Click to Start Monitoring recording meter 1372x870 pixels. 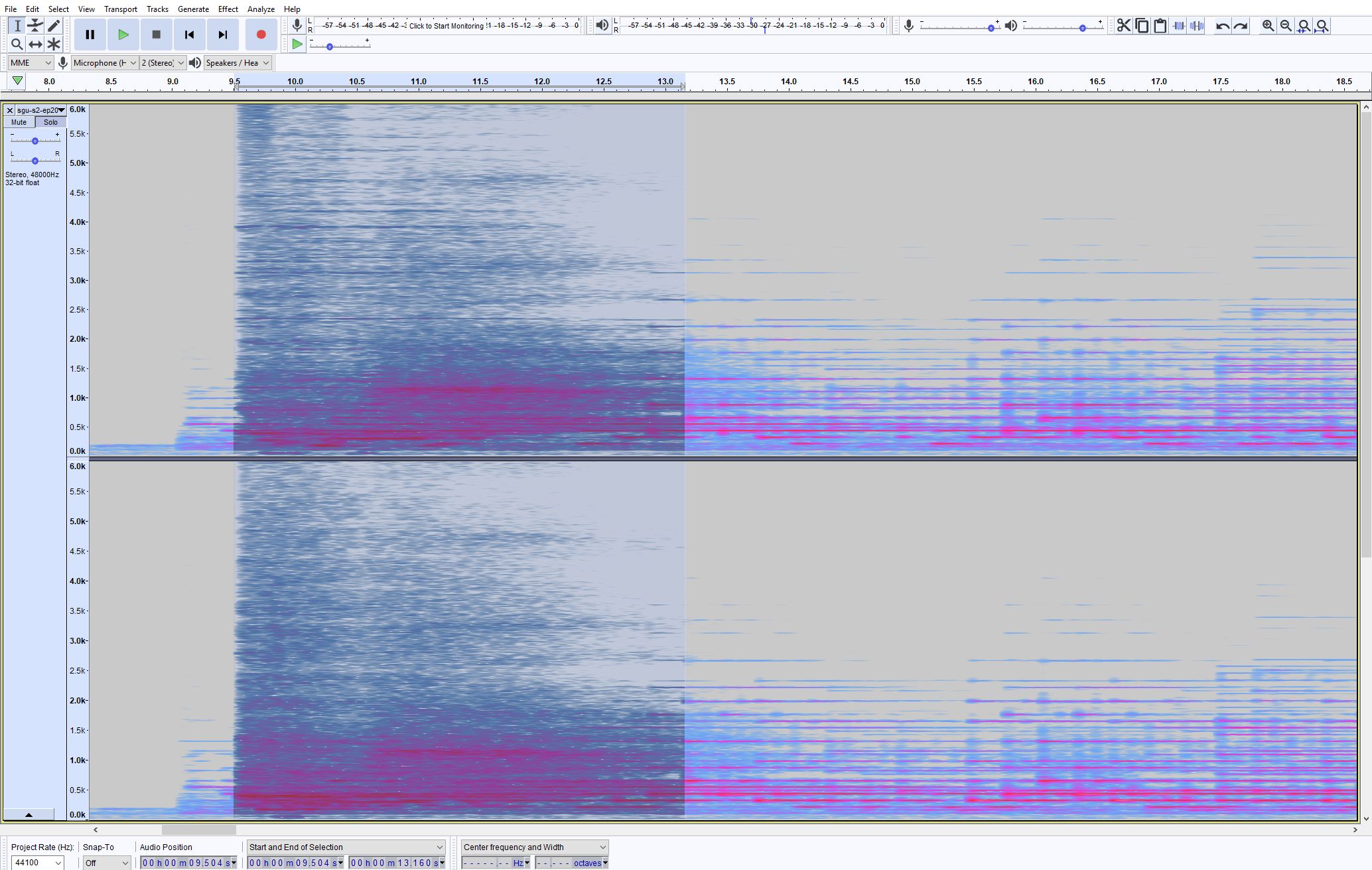coord(446,26)
